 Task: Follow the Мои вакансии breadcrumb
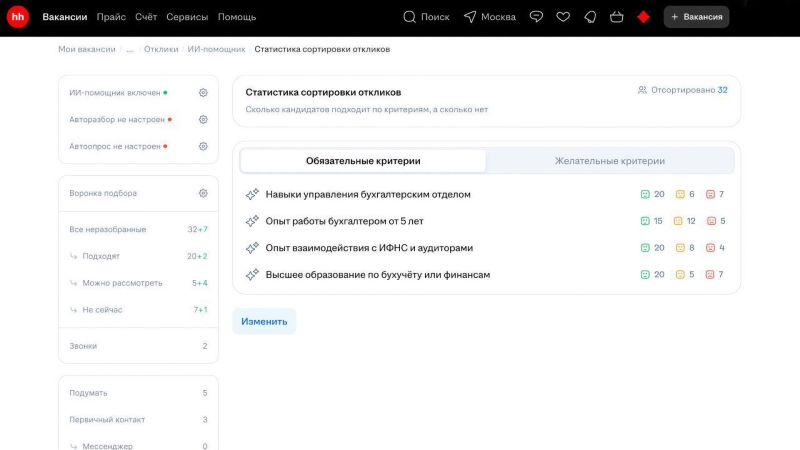pos(87,49)
